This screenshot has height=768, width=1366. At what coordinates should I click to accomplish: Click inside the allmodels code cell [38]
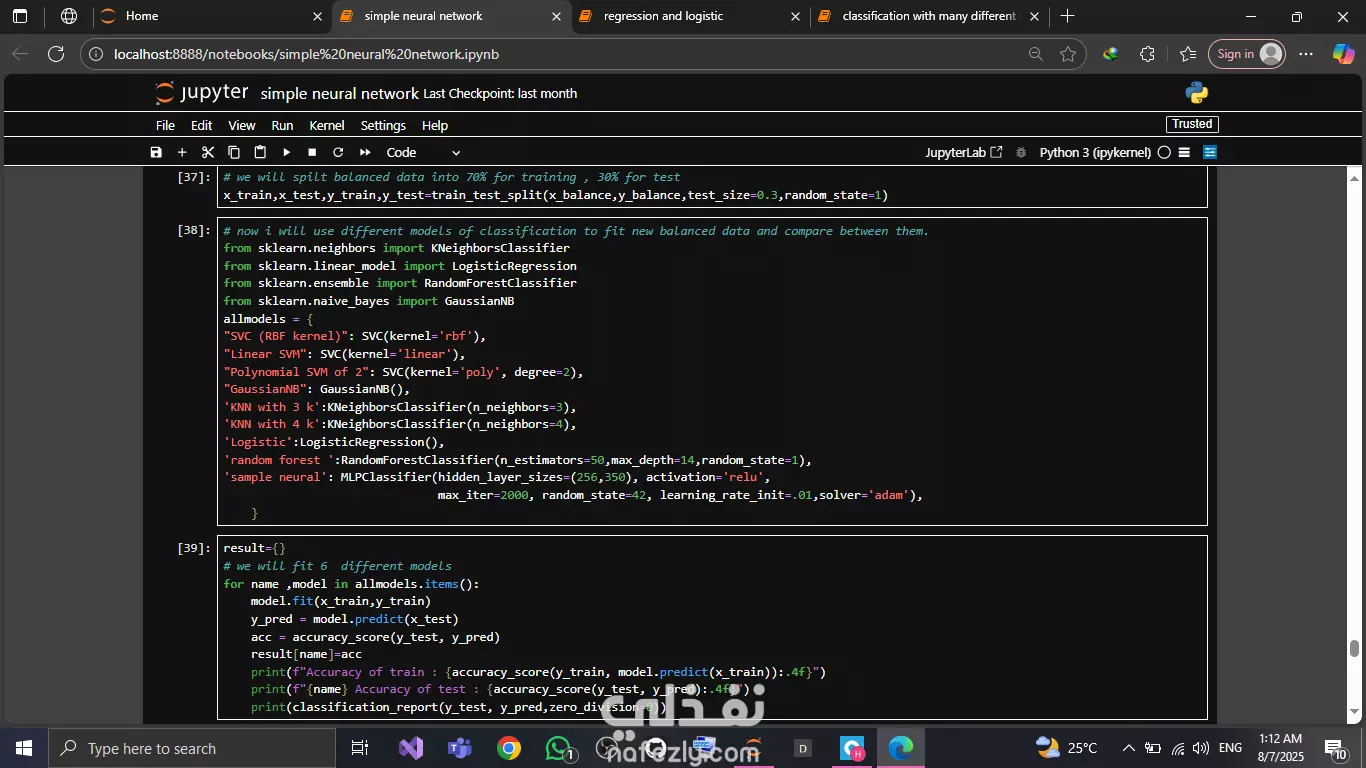(x=711, y=371)
